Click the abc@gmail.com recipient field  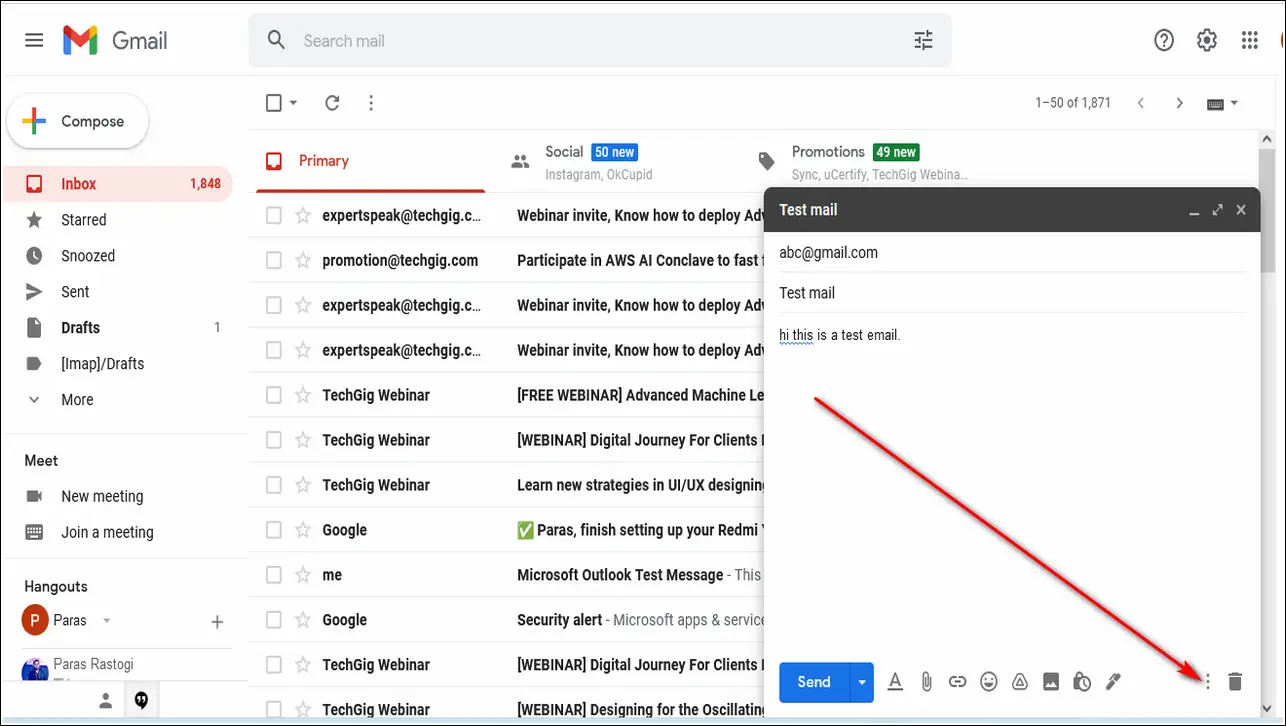point(1011,253)
